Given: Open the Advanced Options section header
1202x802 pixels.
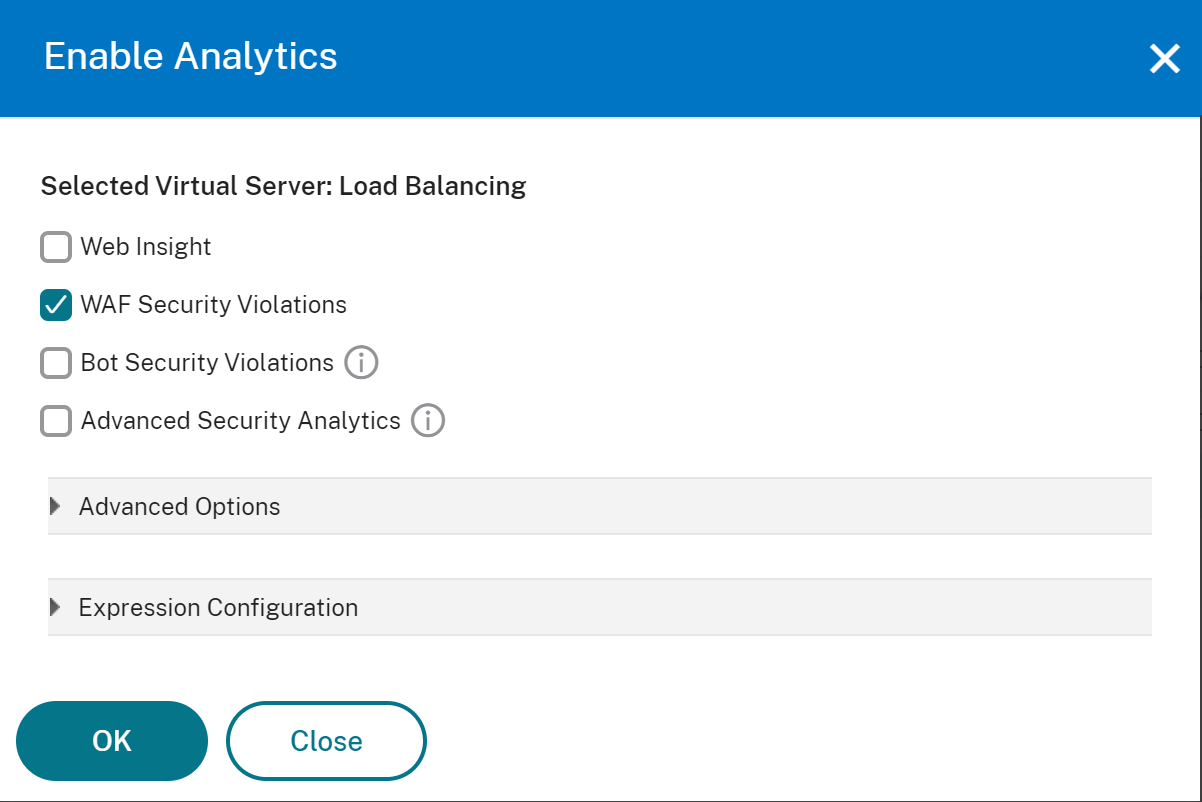Looking at the screenshot, I should pos(600,506).
